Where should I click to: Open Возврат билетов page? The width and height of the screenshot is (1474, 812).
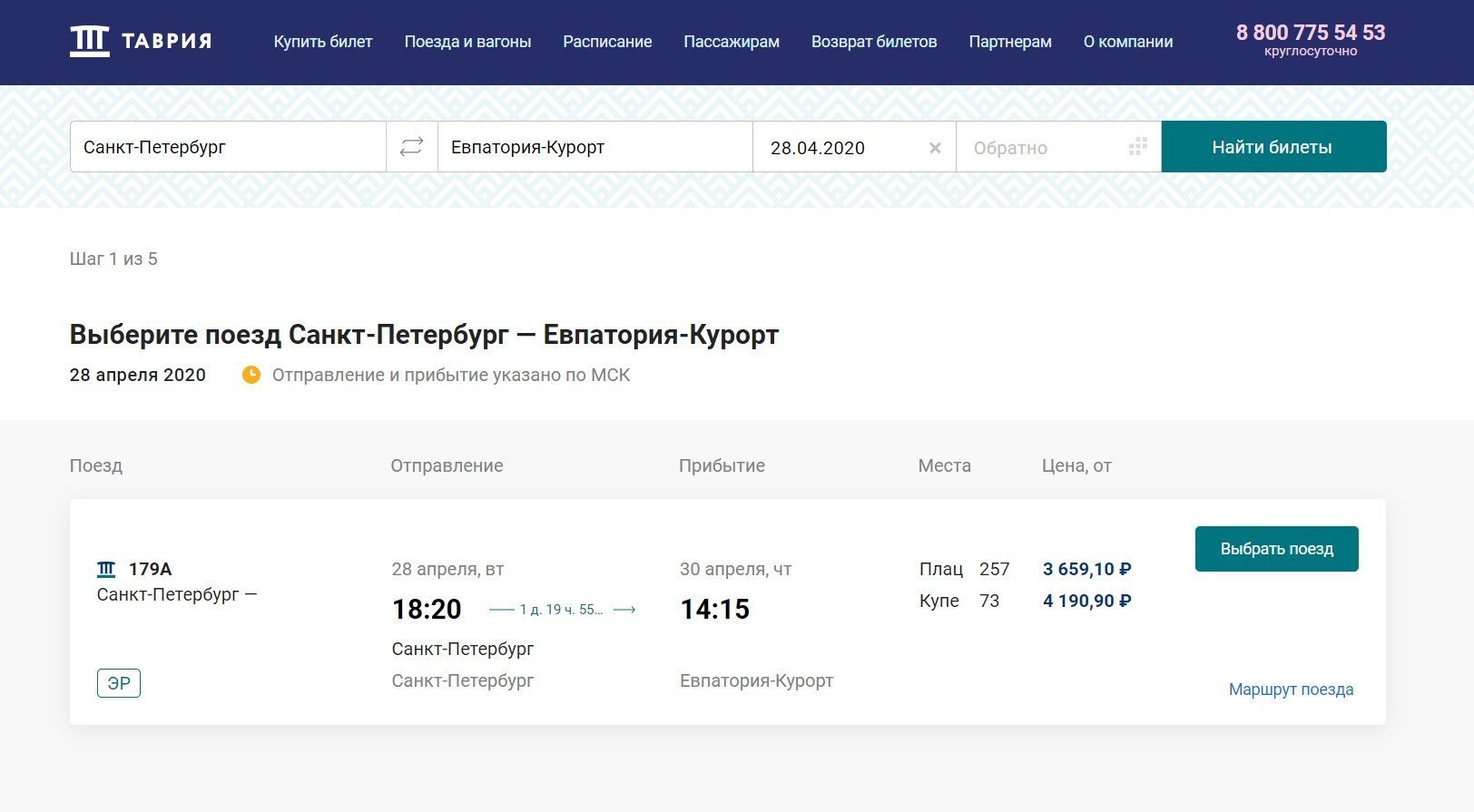click(x=874, y=42)
